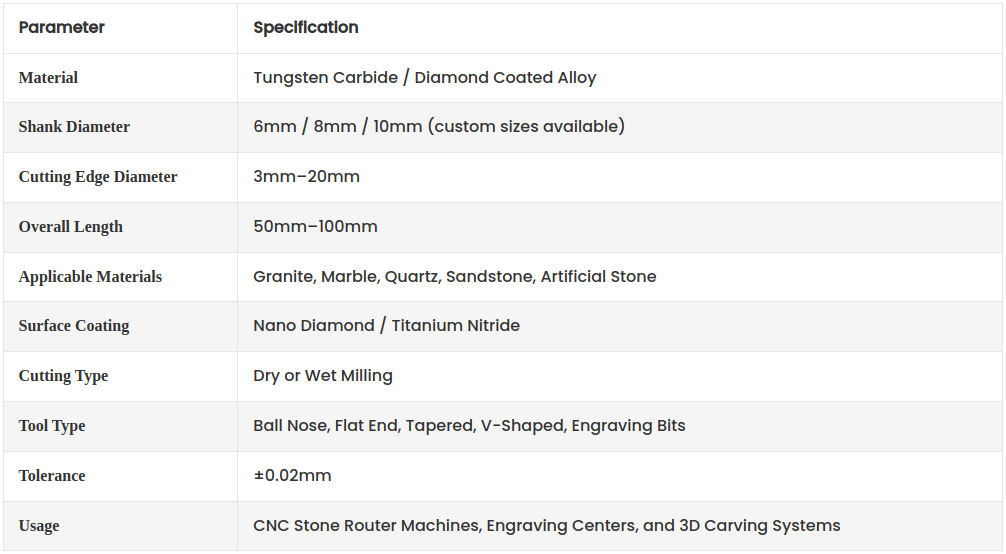Click the Tungsten Carbide specification text
This screenshot has height=554, width=1006.
[x=424, y=78]
